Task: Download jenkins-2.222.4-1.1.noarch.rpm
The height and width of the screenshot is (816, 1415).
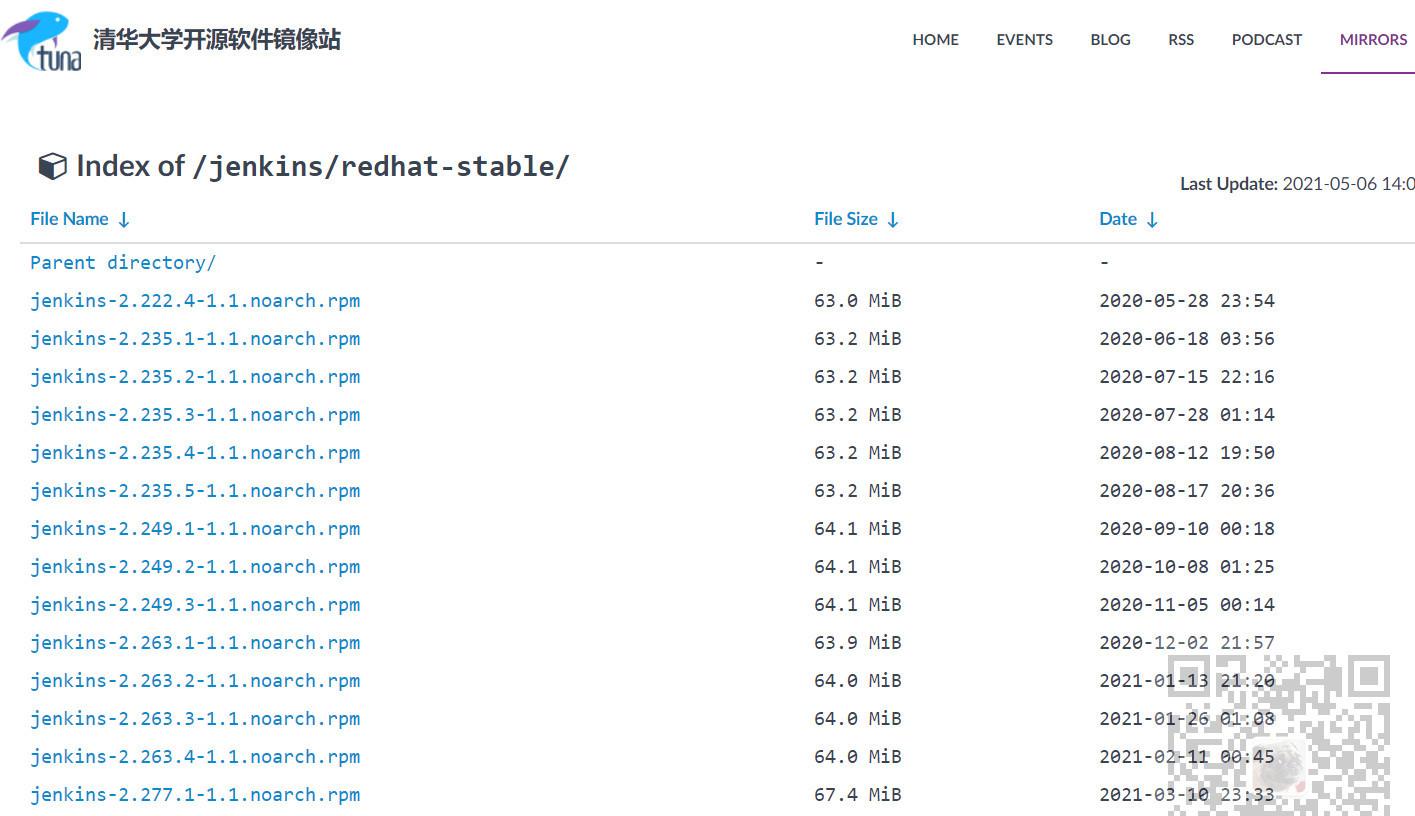Action: 195,300
